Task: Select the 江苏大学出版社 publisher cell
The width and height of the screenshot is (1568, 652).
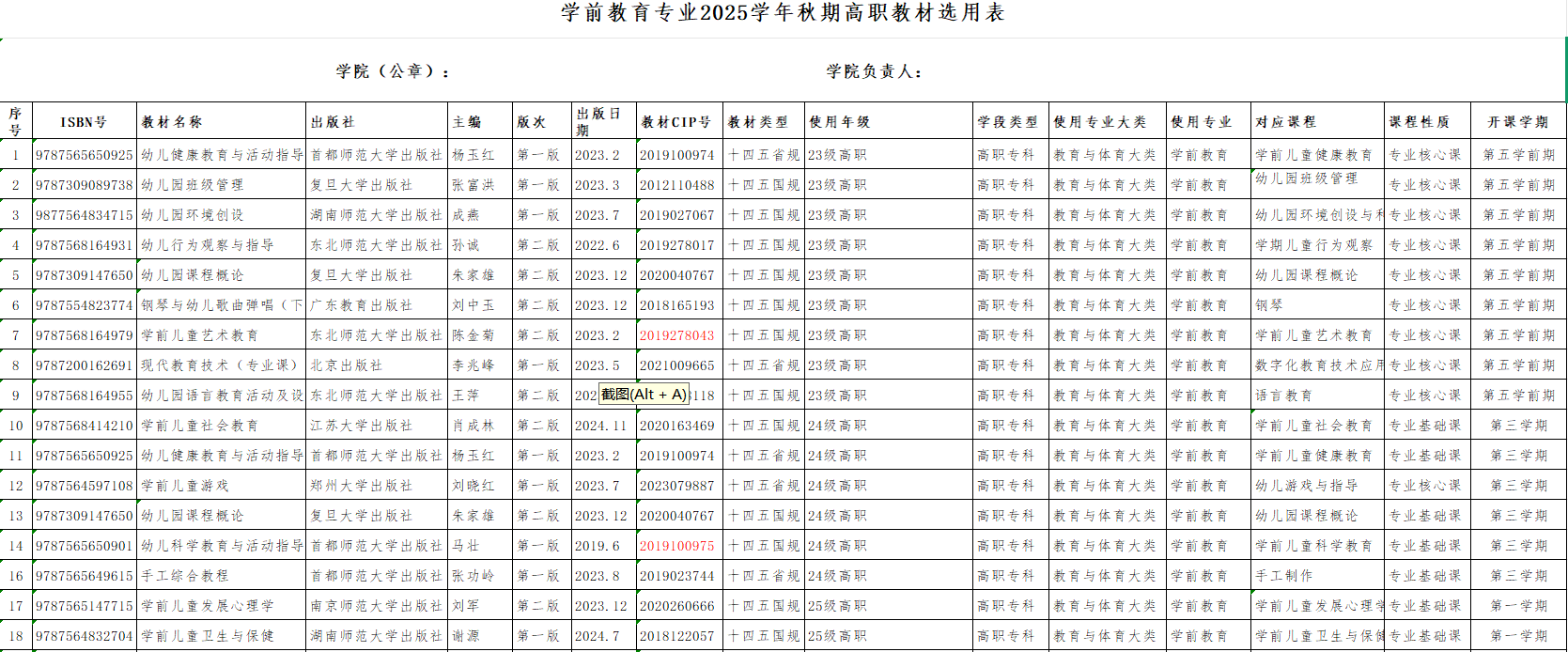Action: [x=362, y=426]
